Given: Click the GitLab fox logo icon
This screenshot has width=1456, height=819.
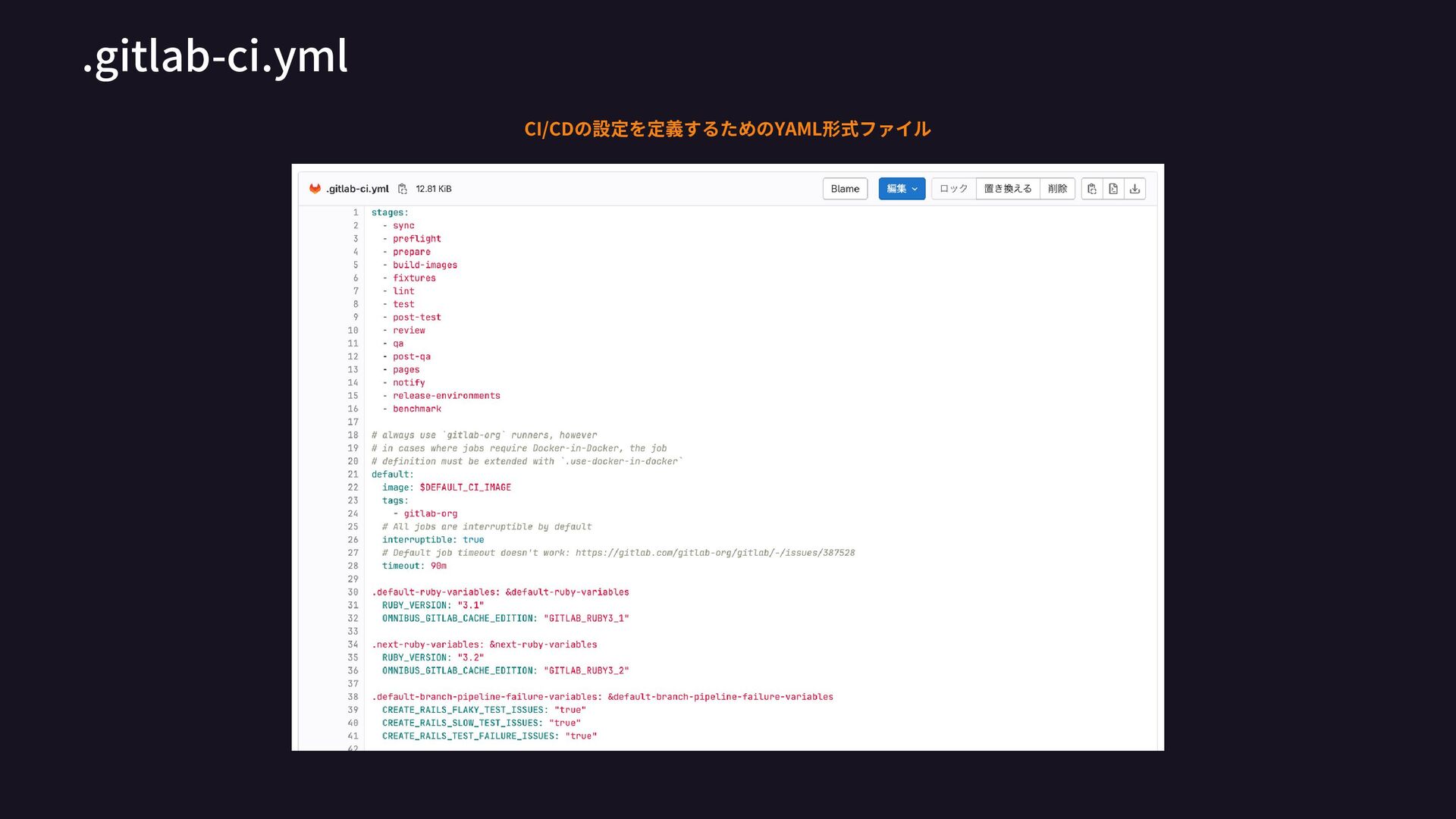Looking at the screenshot, I should click(x=315, y=189).
